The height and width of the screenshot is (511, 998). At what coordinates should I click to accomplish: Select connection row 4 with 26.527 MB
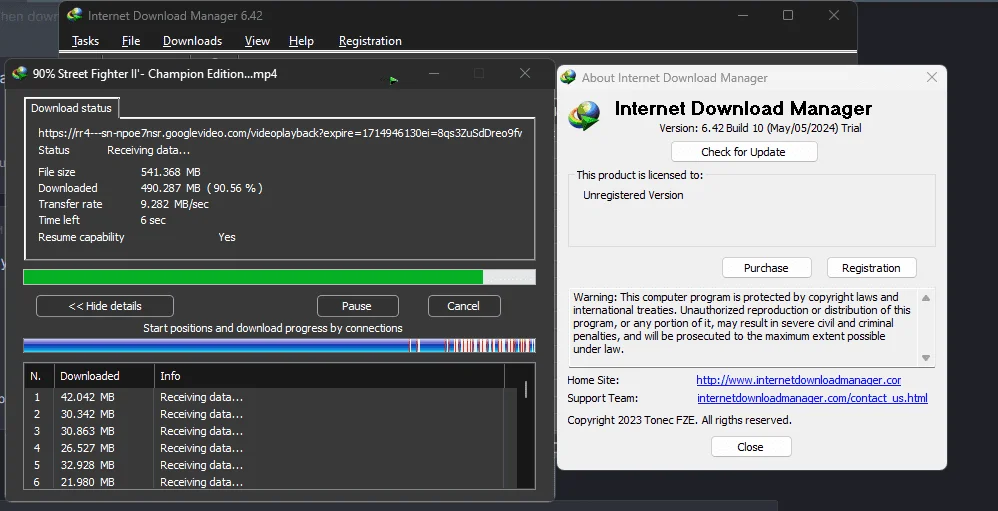coord(271,448)
